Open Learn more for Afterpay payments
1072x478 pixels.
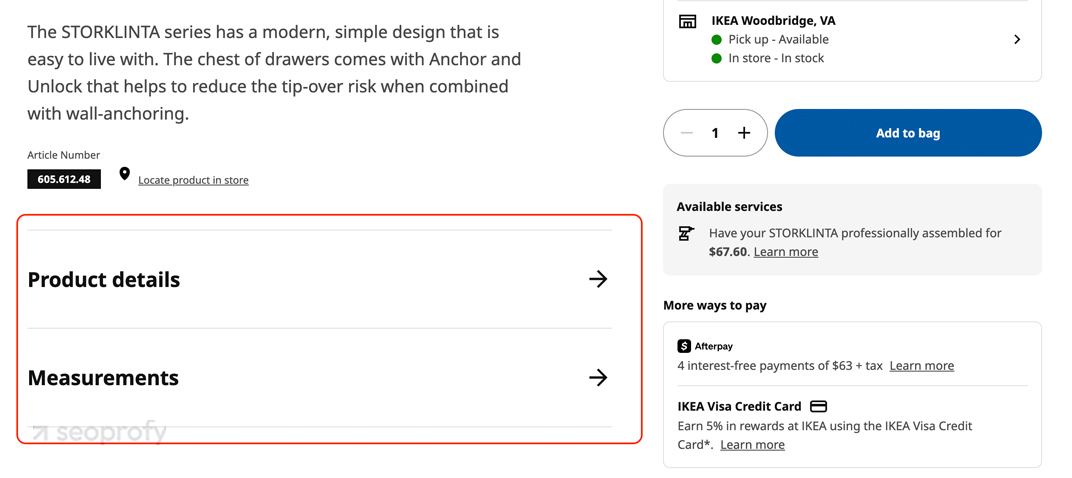[922, 366]
